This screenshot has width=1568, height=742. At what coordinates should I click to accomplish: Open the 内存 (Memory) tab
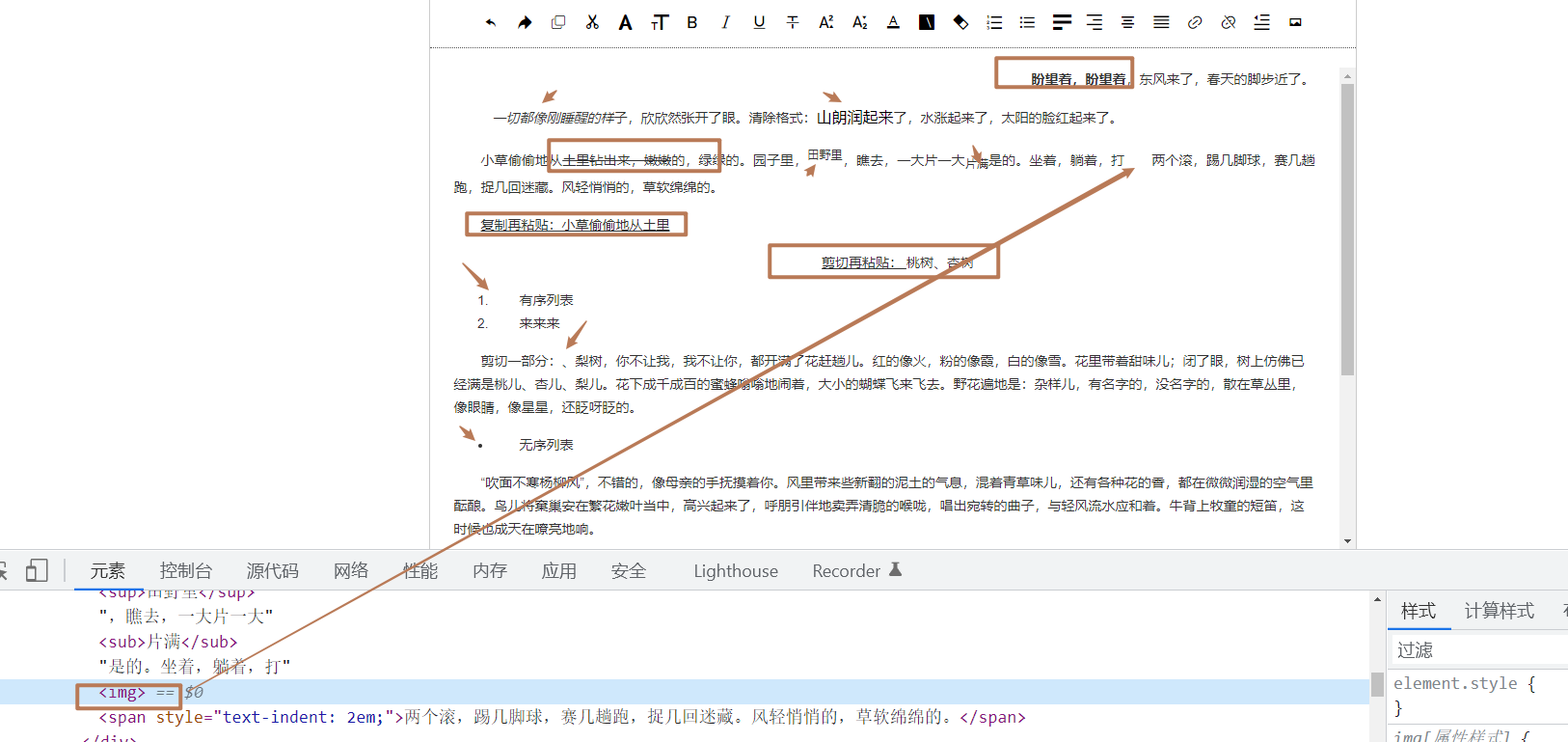coord(490,571)
